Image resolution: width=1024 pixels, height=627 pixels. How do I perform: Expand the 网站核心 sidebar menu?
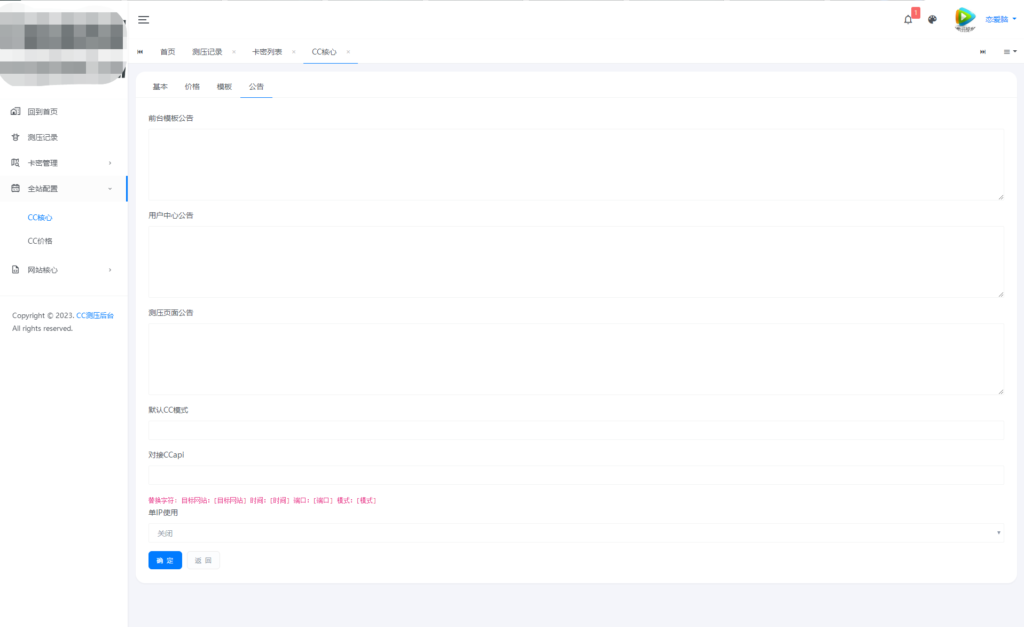pos(62,270)
